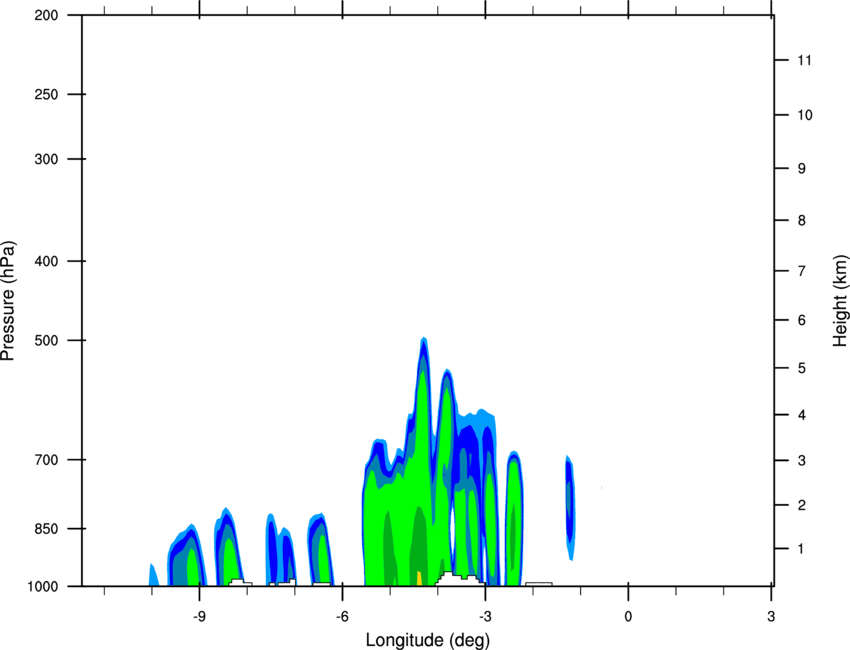Click the 200 pressure tick label

[x=46, y=15]
